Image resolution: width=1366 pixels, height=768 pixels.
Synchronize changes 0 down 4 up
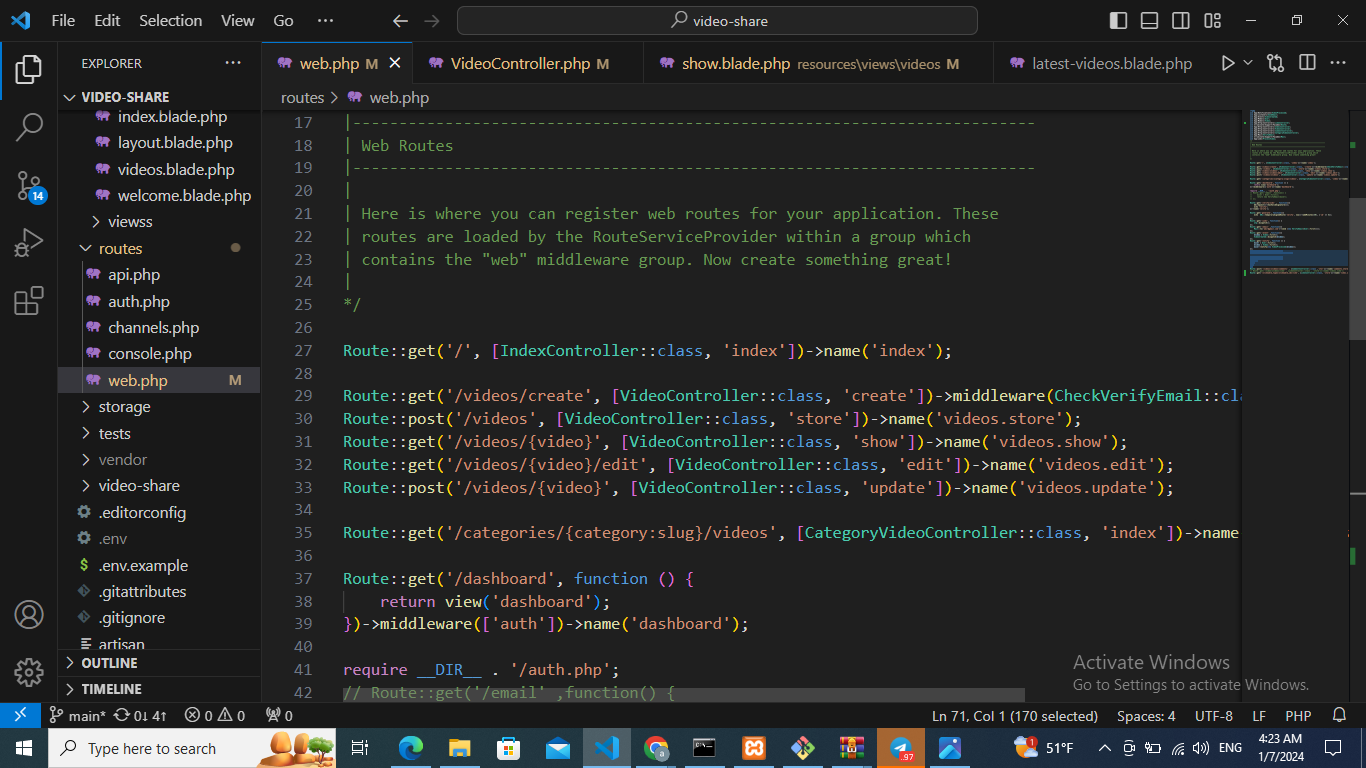point(141,716)
